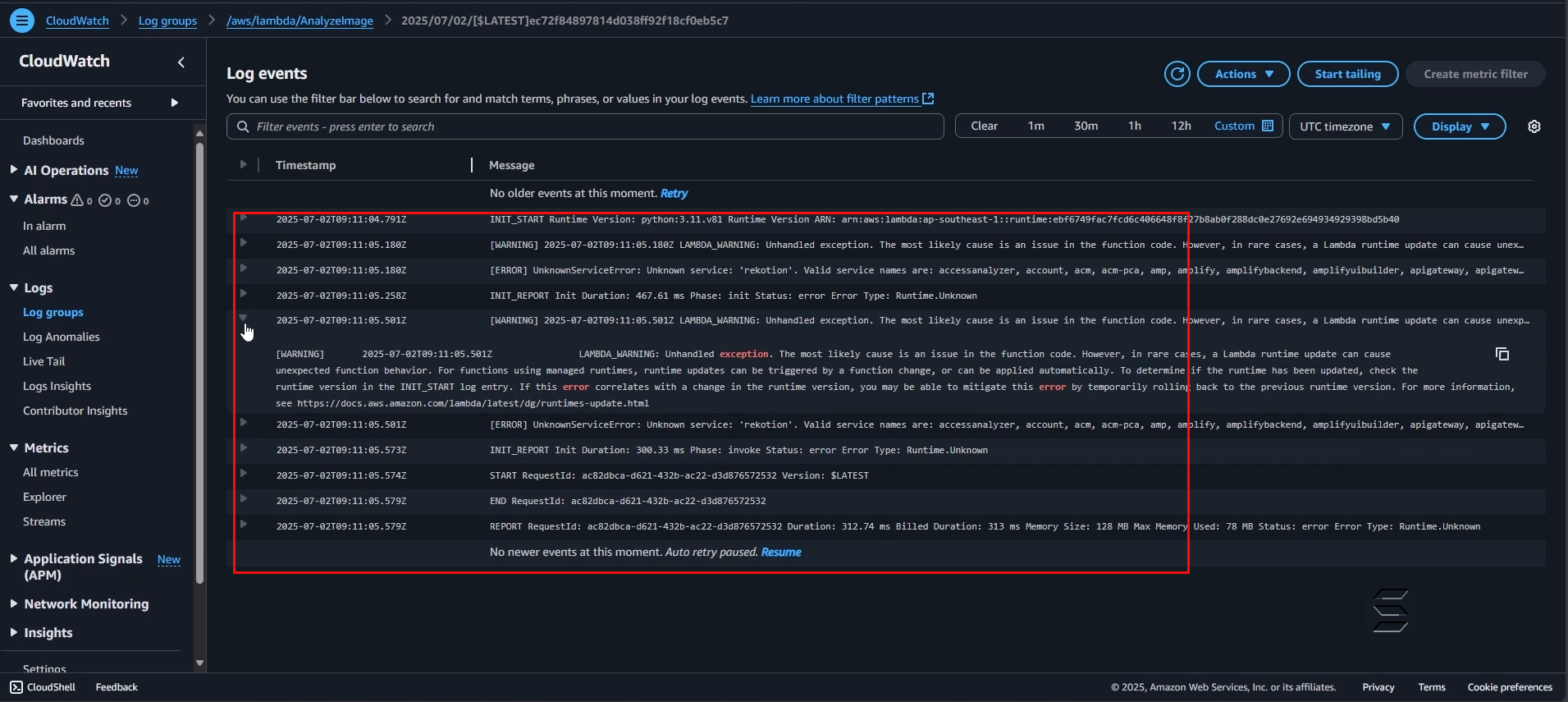The image size is (1568, 702).
Task: Open the hamburger navigation menu icon
Action: 22,21
